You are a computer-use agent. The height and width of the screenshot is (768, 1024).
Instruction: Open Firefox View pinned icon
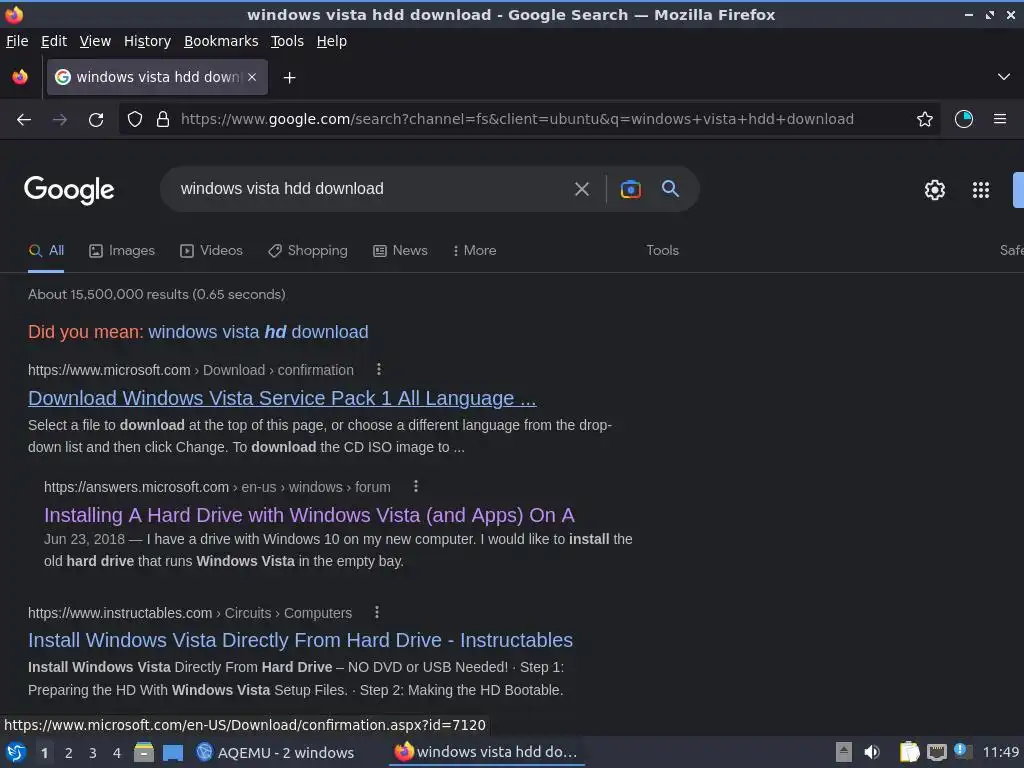pyautogui.click(x=20, y=77)
